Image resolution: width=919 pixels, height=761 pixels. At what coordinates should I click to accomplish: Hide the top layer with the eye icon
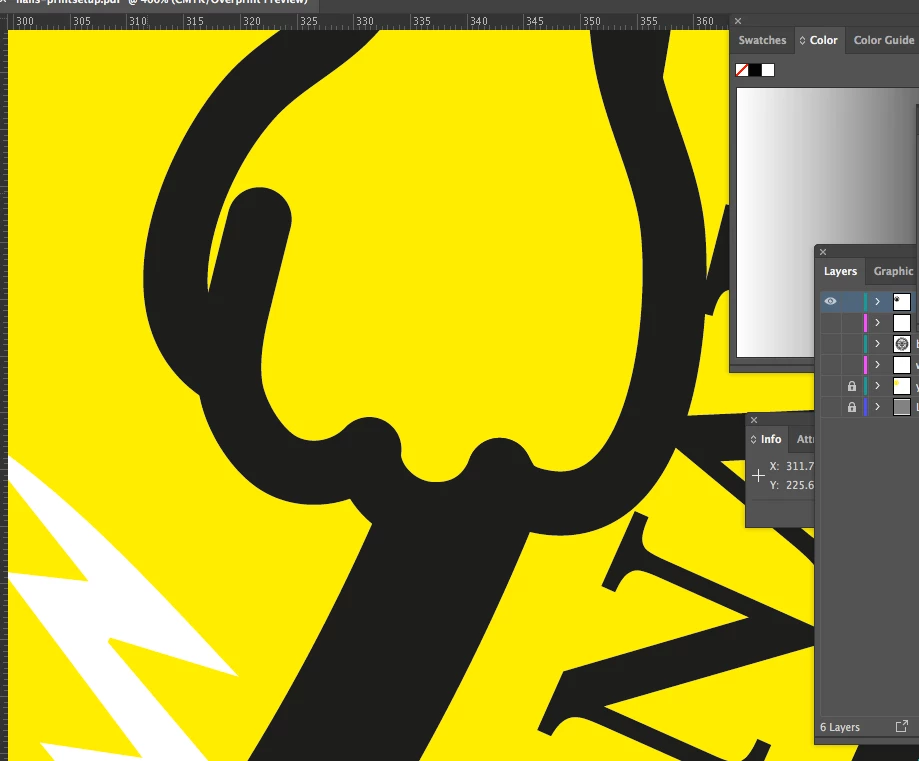[830, 301]
